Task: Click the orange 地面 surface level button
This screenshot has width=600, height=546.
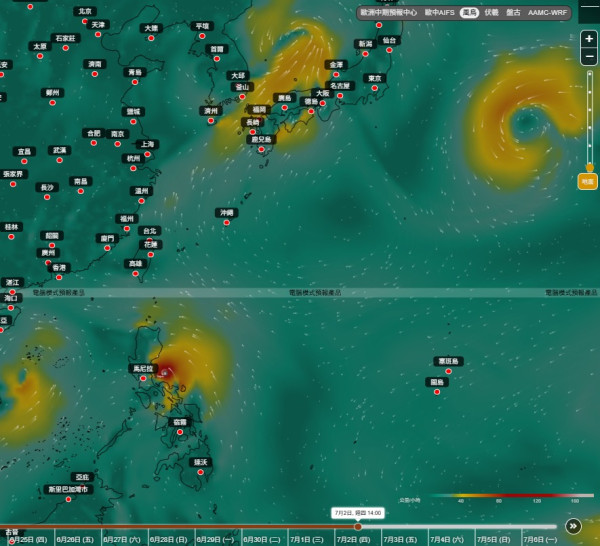Action: tap(587, 182)
